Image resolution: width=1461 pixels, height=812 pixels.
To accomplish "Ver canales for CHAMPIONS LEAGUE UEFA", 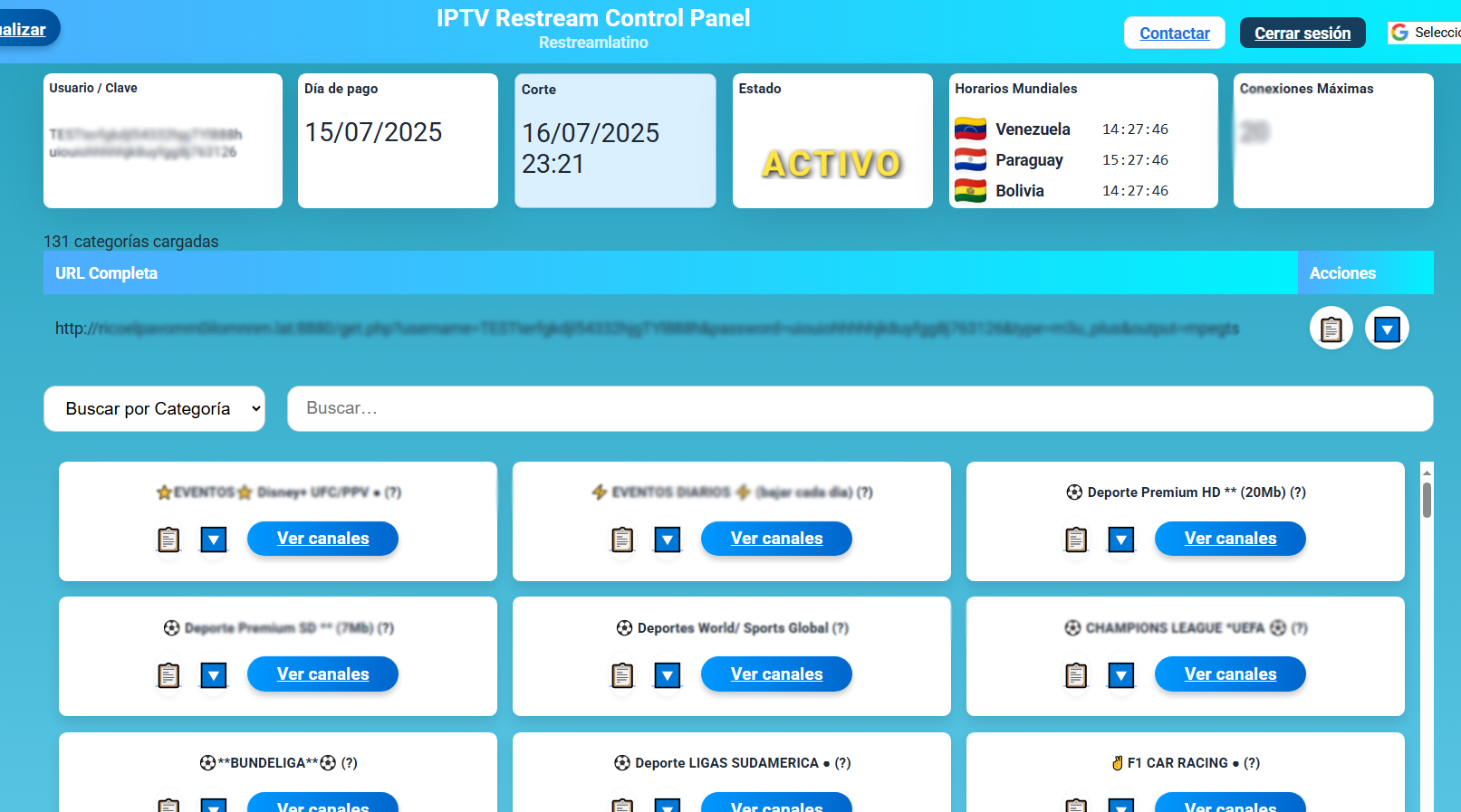I will tap(1230, 674).
